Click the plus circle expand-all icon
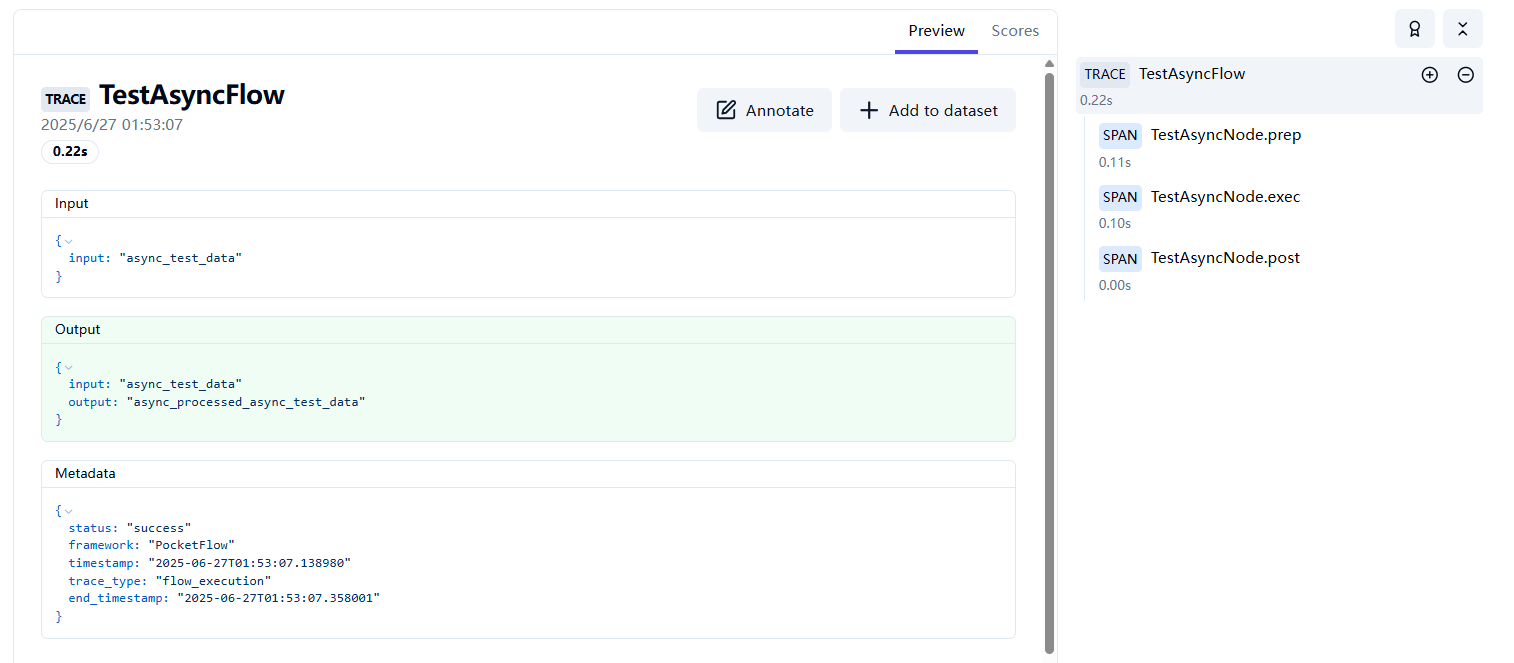1514x663 pixels. click(1429, 75)
